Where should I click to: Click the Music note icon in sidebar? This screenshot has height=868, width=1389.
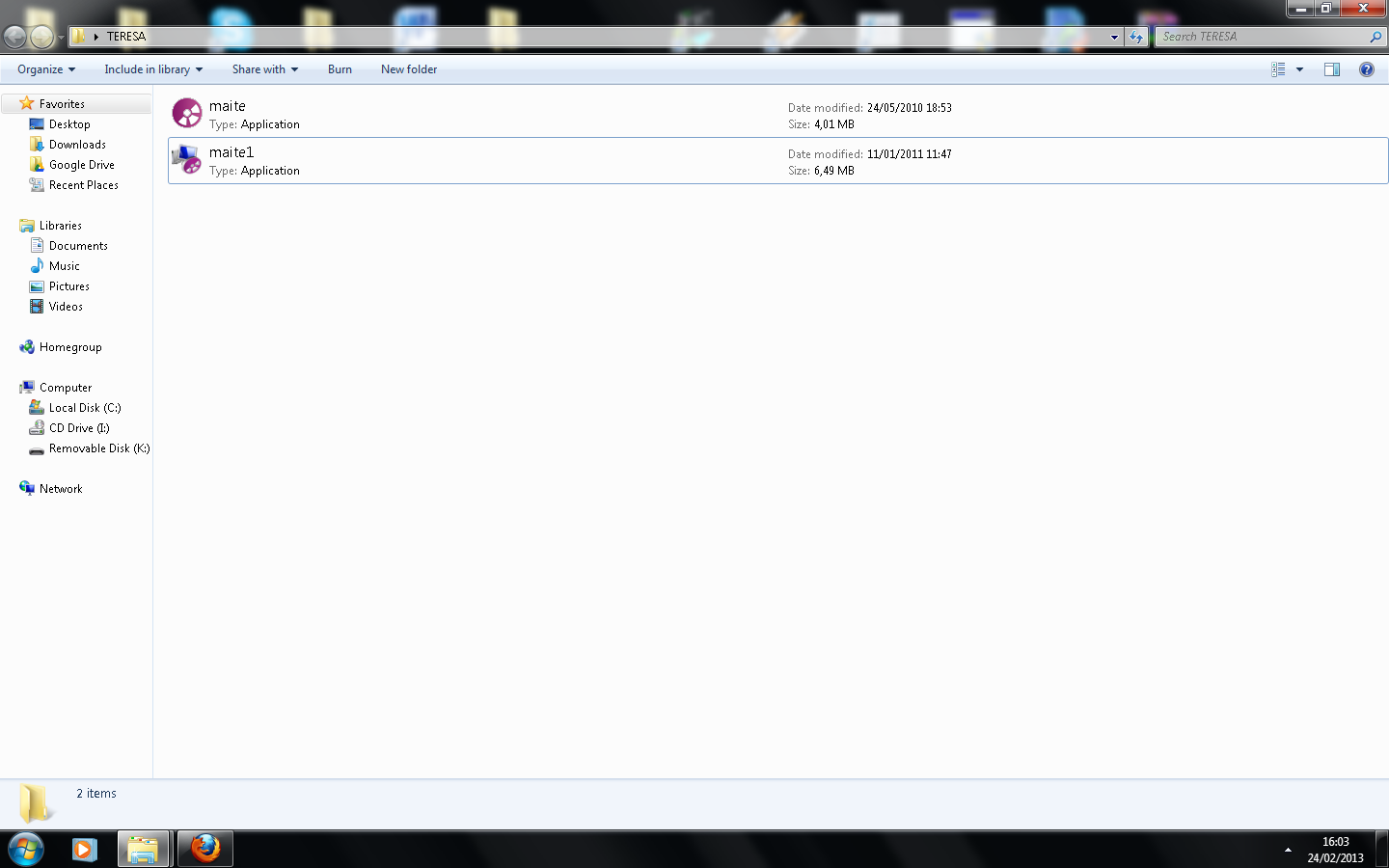coord(37,265)
